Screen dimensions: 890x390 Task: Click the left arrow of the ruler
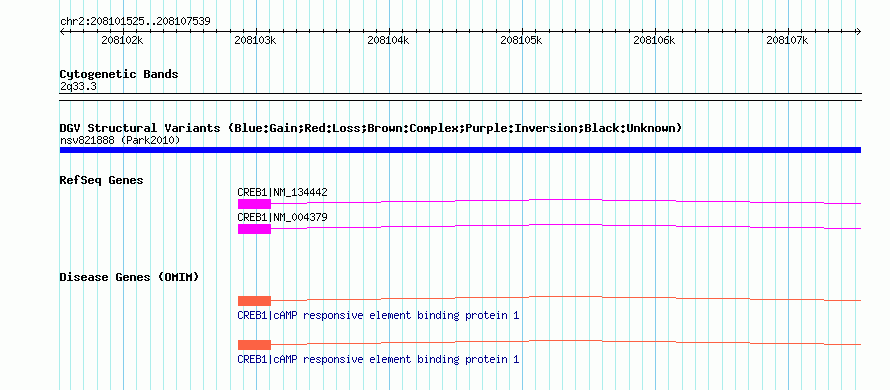point(62,32)
